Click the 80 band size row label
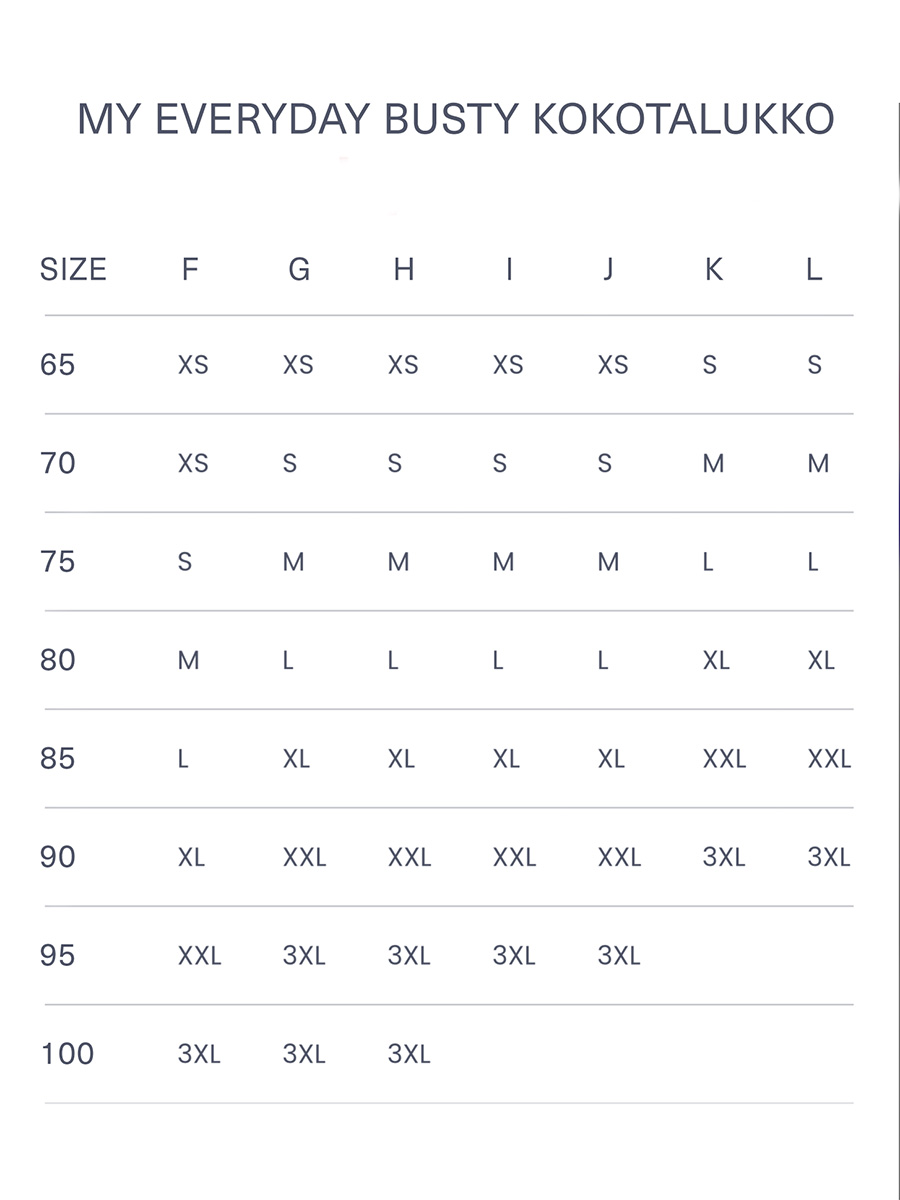This screenshot has height=1200, width=900. point(58,660)
